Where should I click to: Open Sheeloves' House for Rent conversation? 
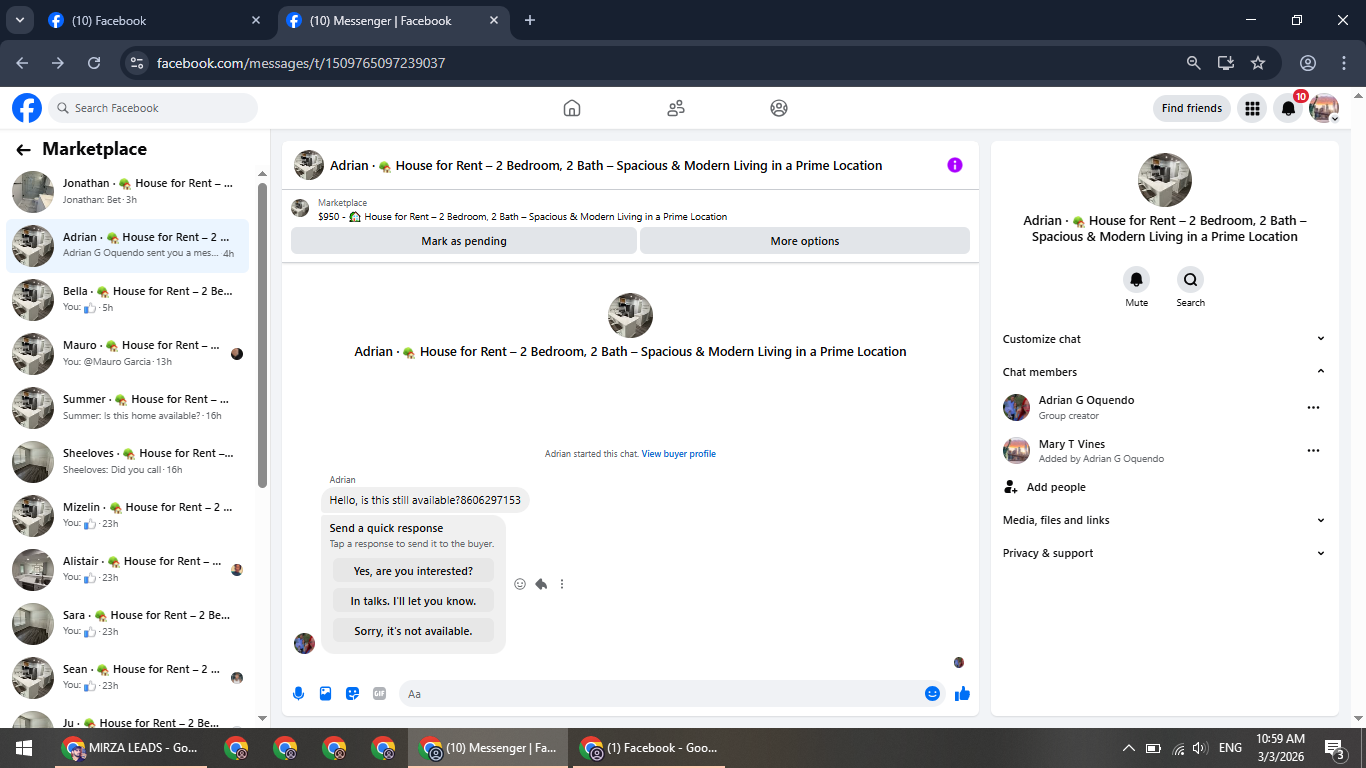[128, 462]
